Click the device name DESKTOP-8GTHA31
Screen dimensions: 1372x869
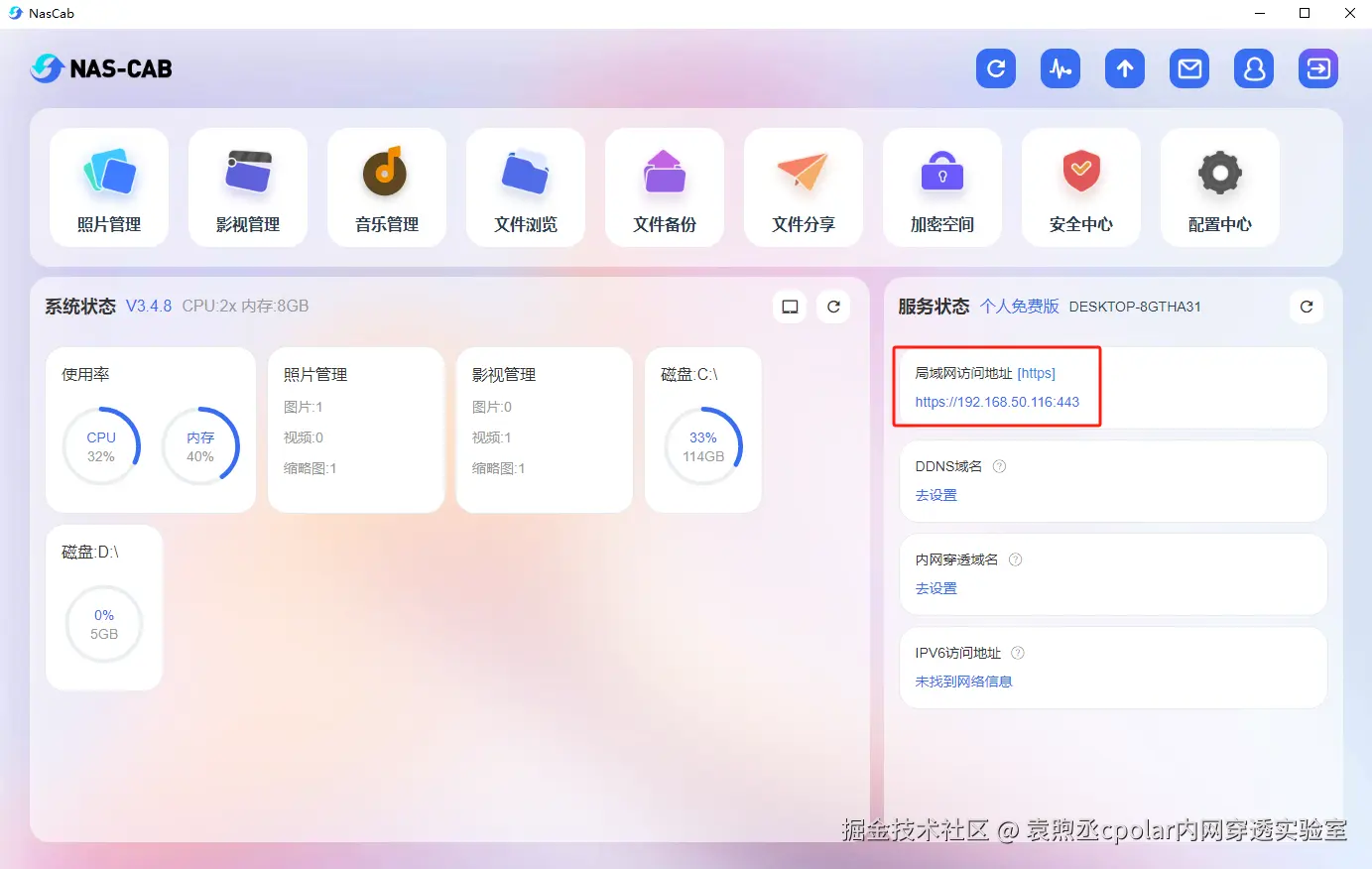tap(1135, 307)
